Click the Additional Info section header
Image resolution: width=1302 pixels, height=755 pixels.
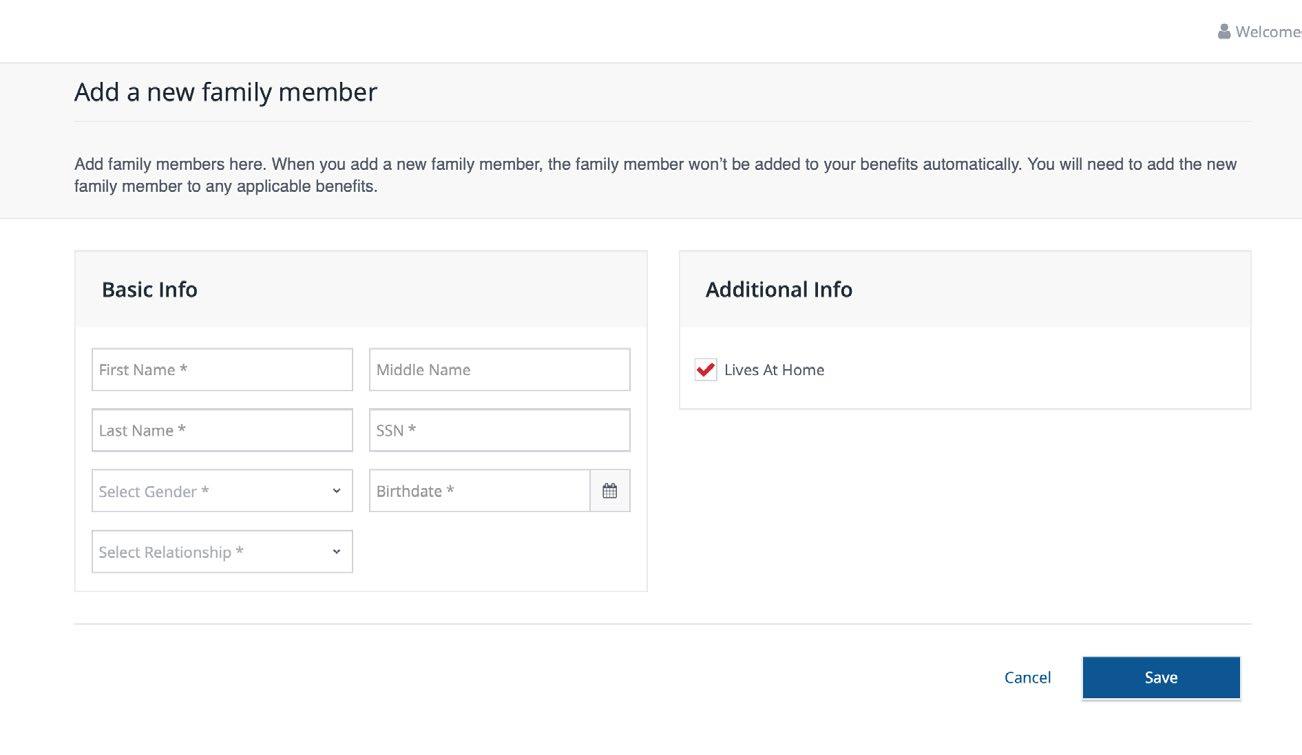point(779,290)
